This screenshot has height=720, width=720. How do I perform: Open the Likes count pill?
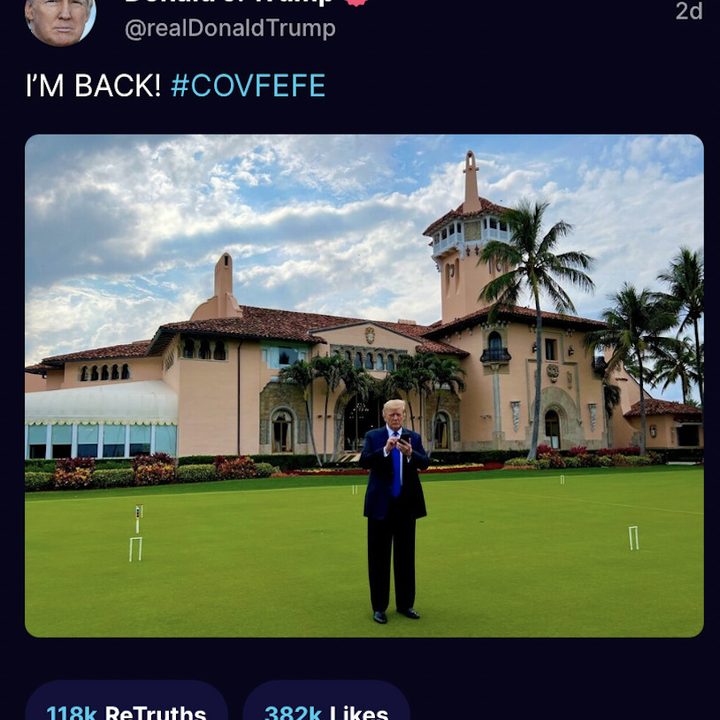[x=326, y=706]
